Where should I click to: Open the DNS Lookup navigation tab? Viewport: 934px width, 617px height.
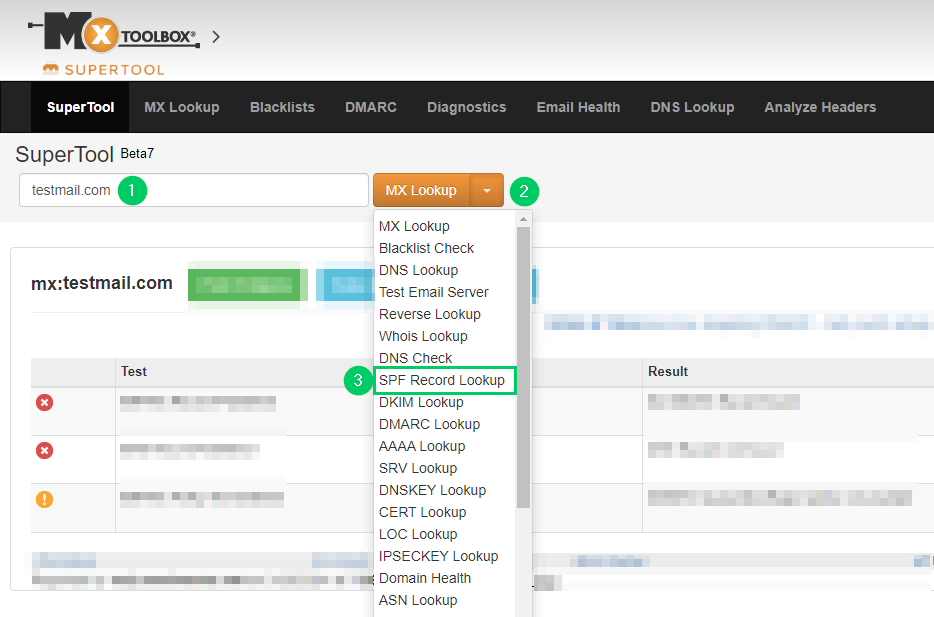[692, 107]
